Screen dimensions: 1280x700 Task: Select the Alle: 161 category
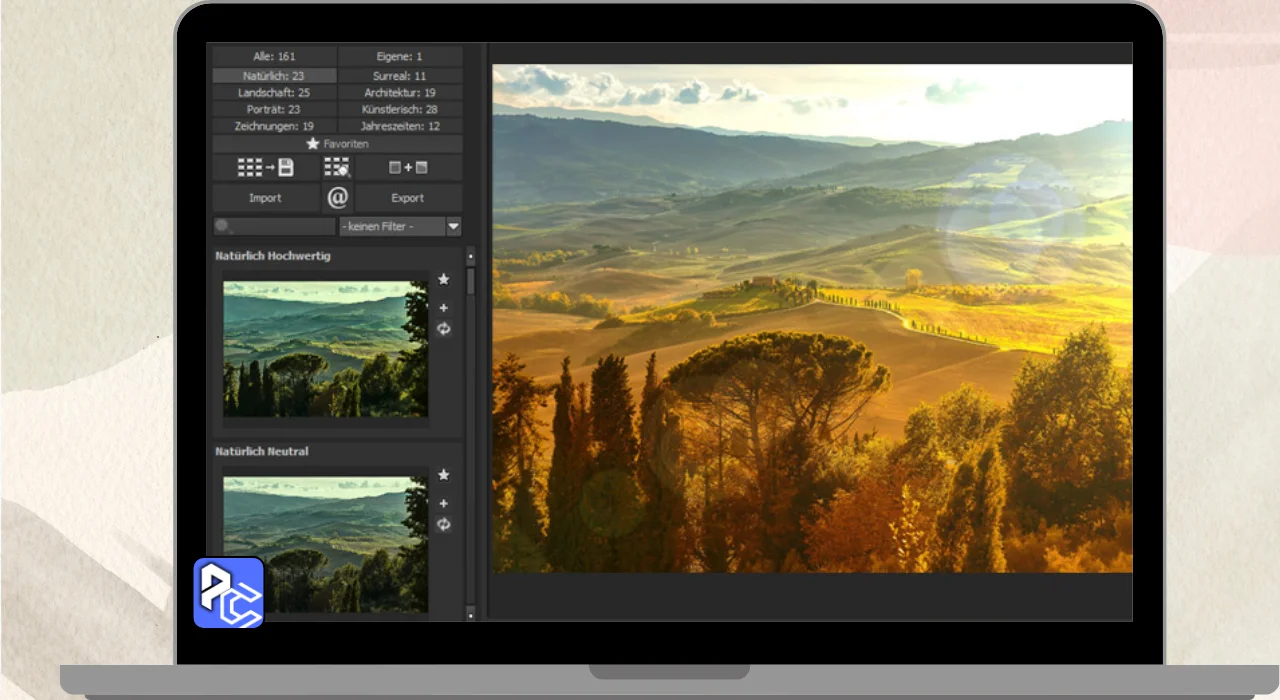point(274,57)
